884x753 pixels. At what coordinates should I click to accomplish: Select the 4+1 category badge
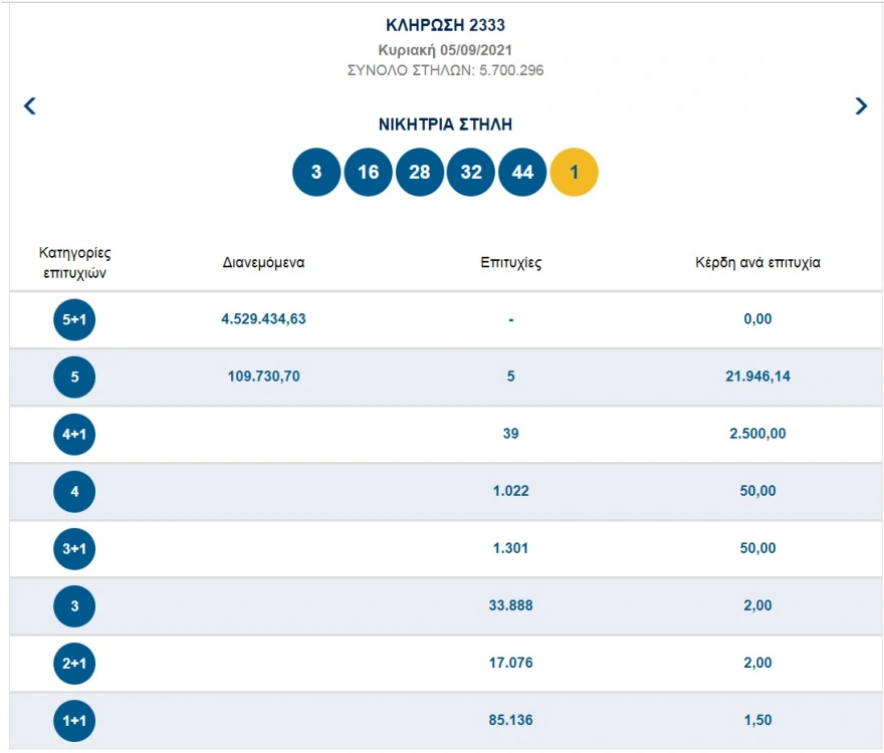(x=74, y=434)
